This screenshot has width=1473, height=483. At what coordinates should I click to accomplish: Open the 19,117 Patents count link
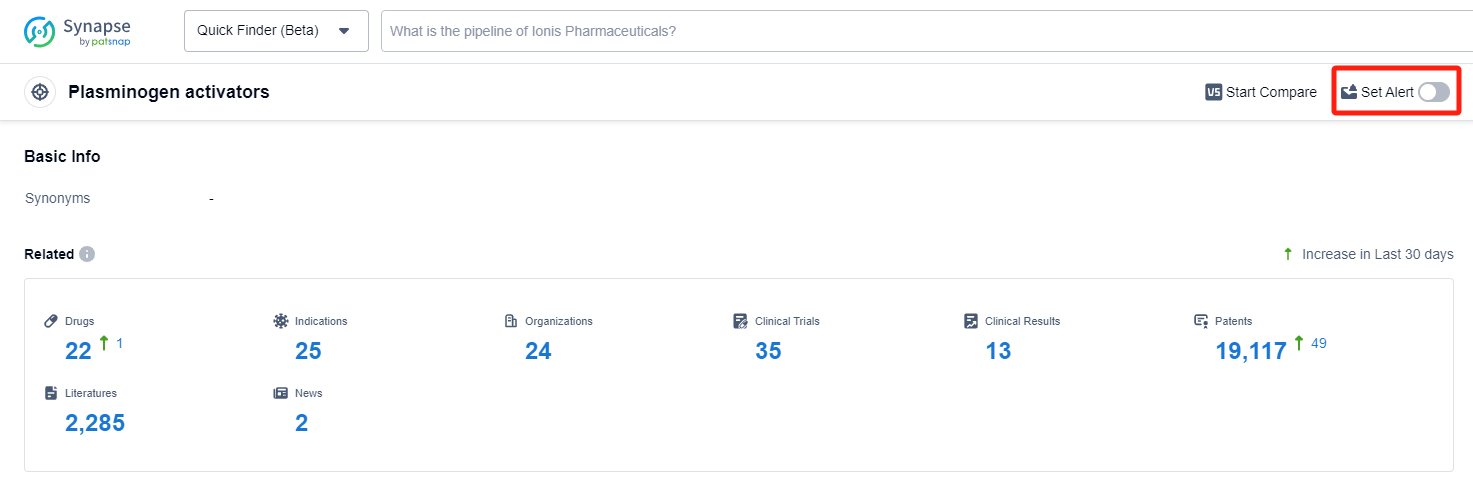point(1250,351)
